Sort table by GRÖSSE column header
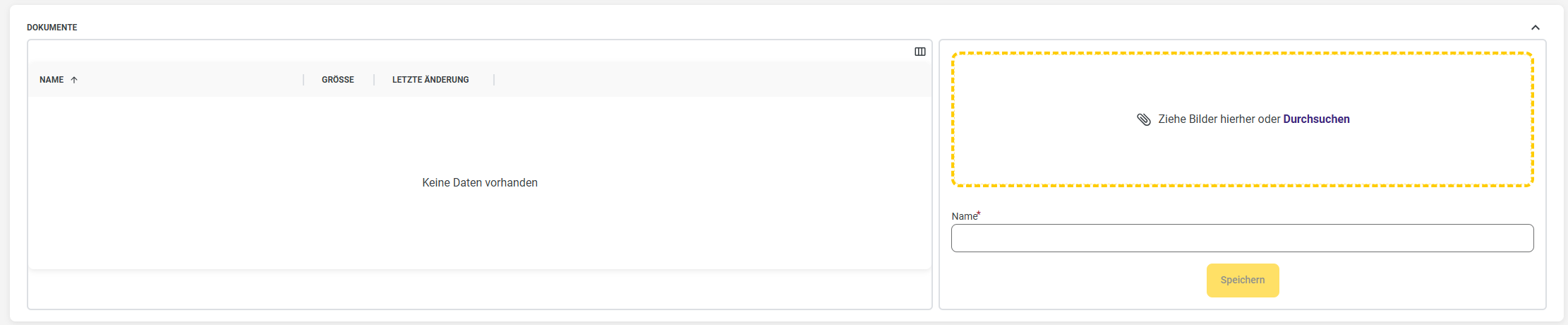The image size is (1568, 325). [x=338, y=80]
